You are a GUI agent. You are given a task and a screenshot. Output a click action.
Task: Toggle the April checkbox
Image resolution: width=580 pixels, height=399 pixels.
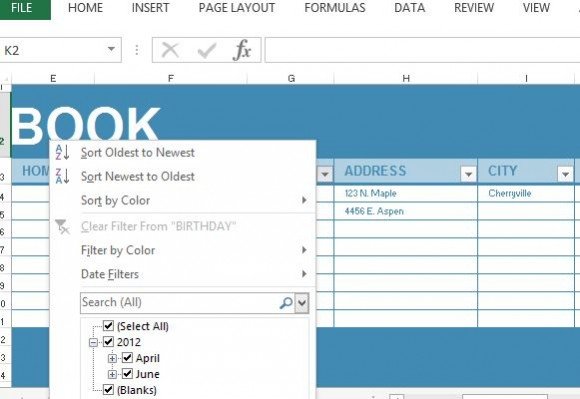tap(127, 357)
